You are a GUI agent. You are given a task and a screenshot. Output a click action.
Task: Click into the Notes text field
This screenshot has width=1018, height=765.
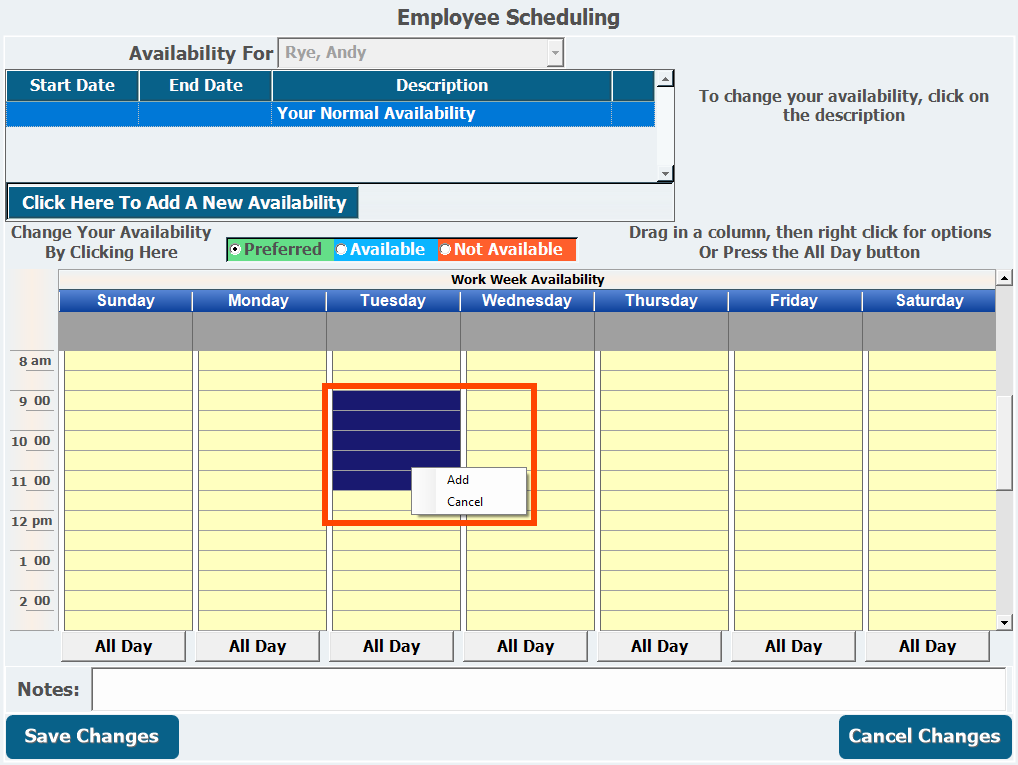pos(548,689)
